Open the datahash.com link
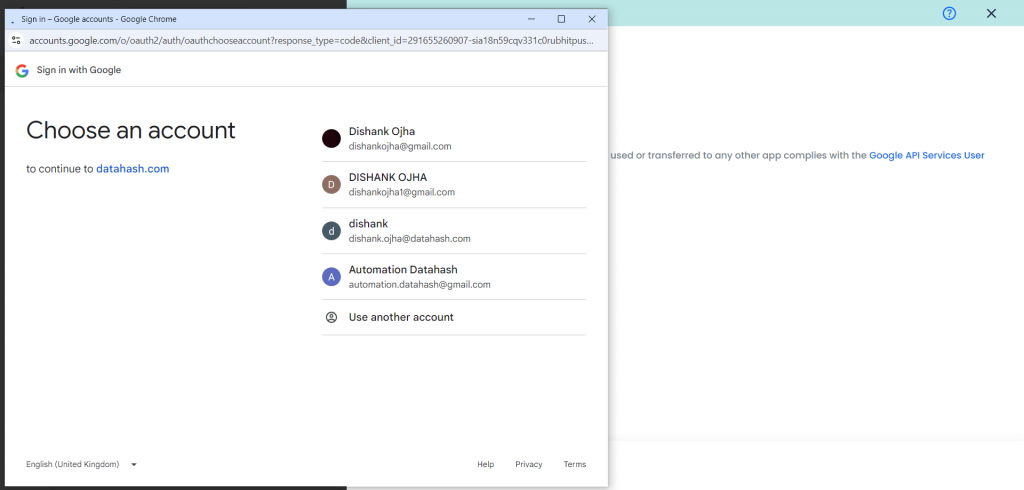Image resolution: width=1024 pixels, height=490 pixels. pos(133,169)
